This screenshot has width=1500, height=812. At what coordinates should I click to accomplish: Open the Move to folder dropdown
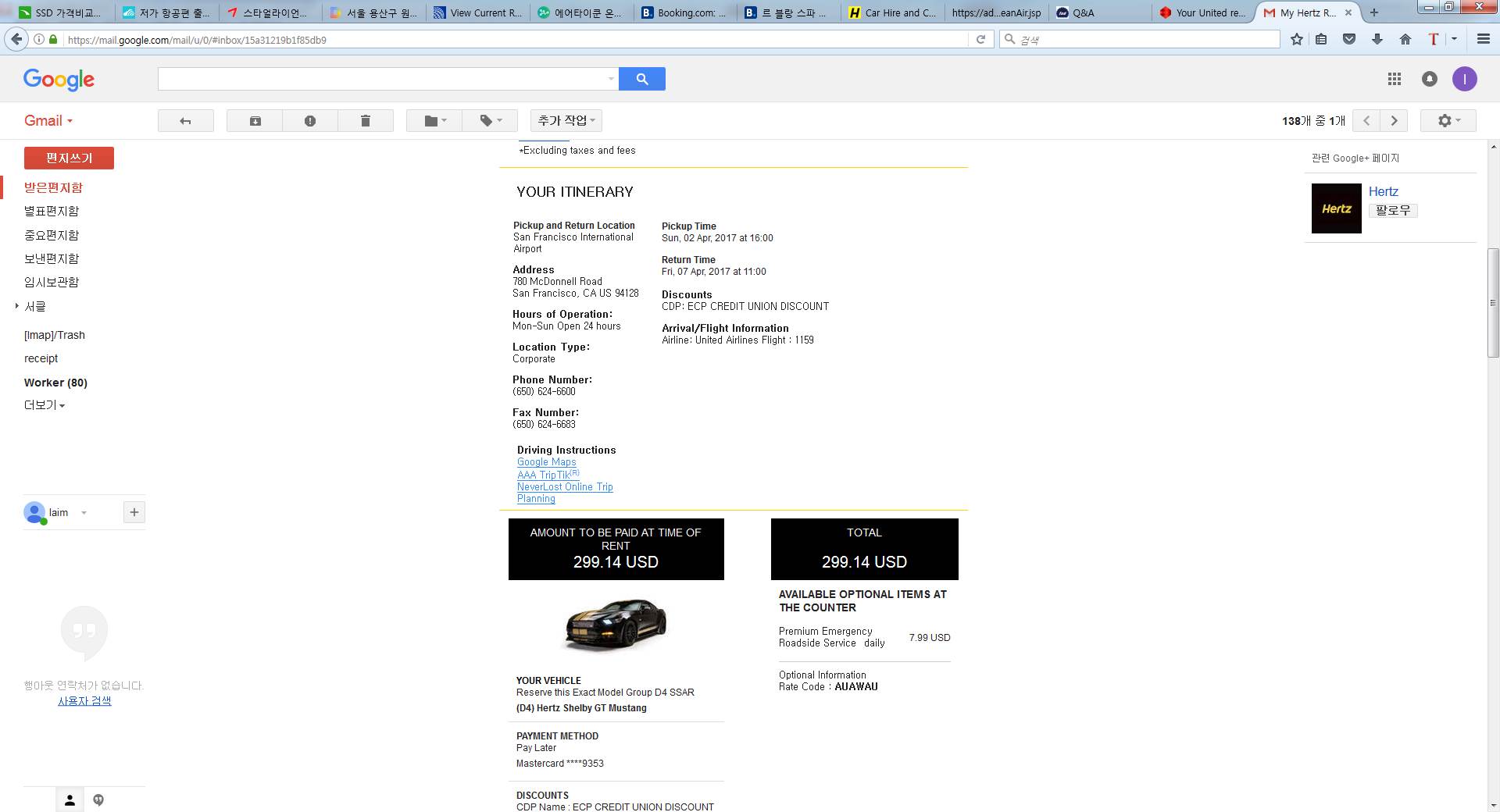[434, 121]
